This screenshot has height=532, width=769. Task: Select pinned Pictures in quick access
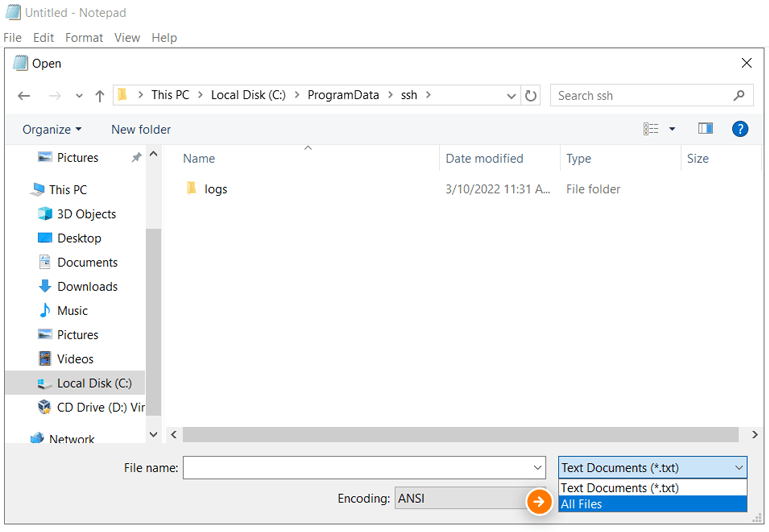(x=77, y=157)
